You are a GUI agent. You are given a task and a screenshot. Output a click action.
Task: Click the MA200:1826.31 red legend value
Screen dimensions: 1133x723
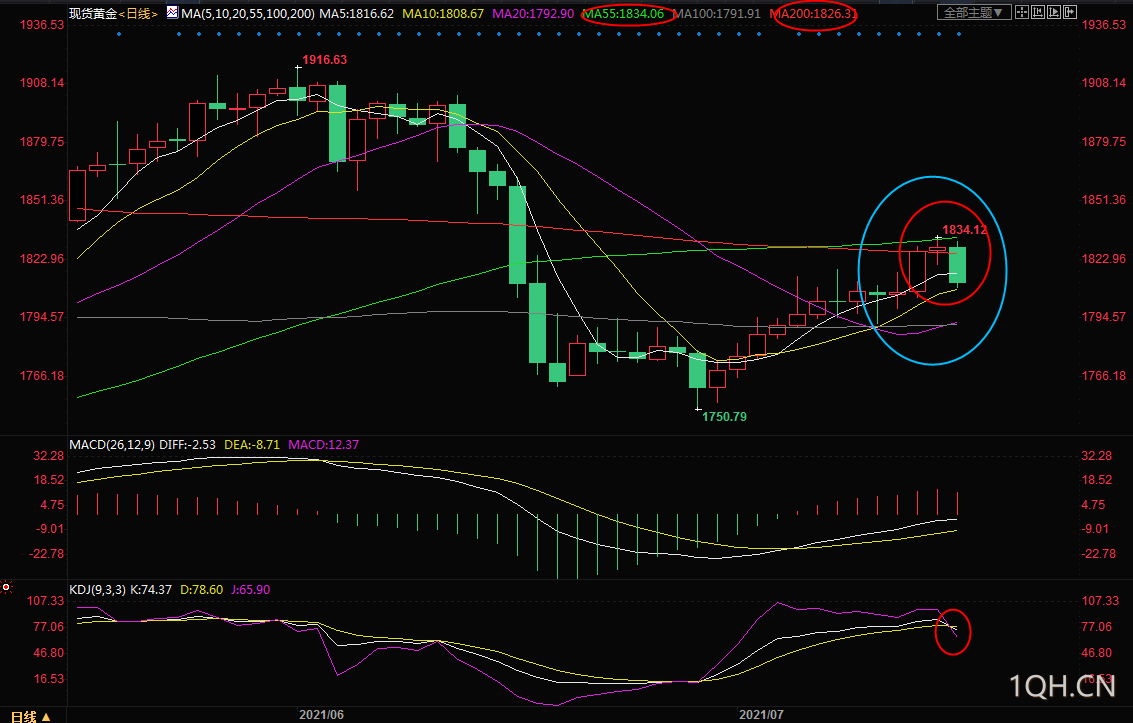pyautogui.click(x=814, y=14)
